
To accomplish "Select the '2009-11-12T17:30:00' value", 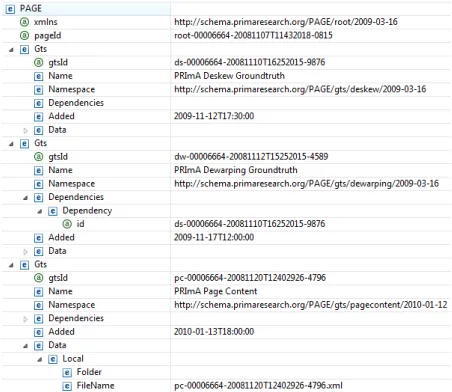I will pyautogui.click(x=214, y=116).
